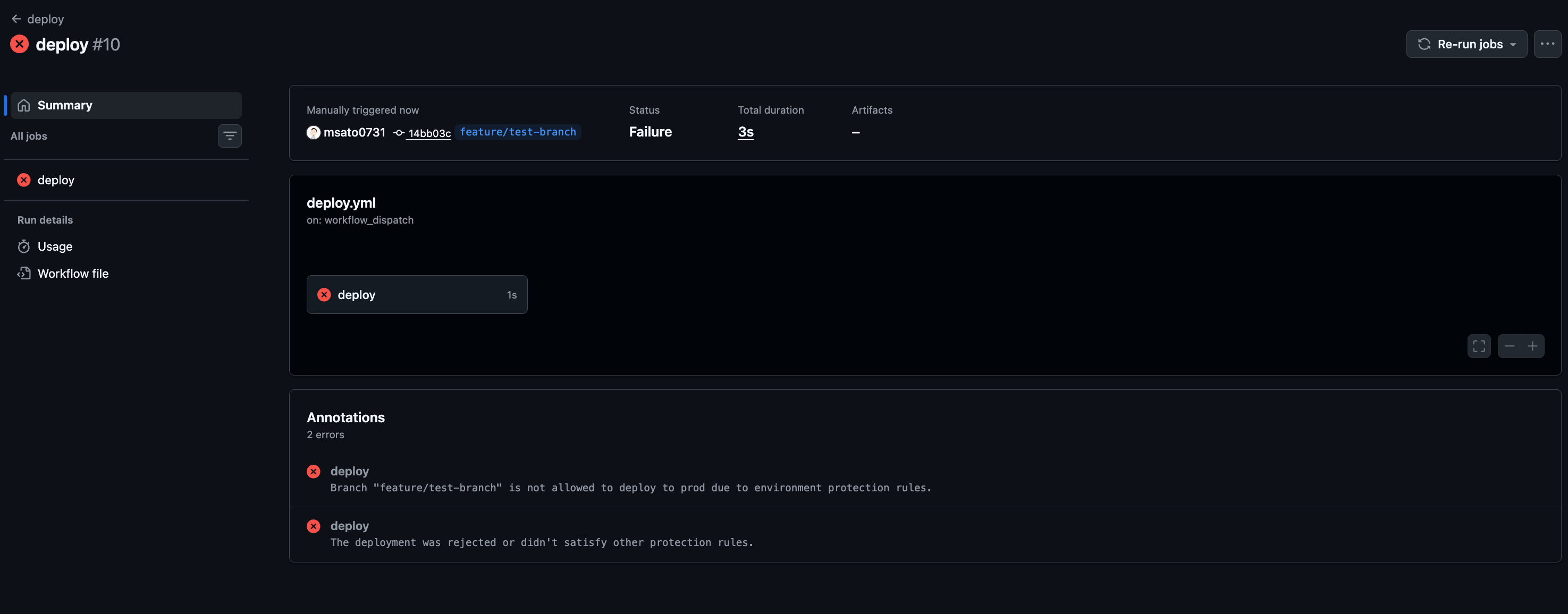Open the three-dot more options menu
This screenshot has width=1568, height=614.
tap(1547, 44)
